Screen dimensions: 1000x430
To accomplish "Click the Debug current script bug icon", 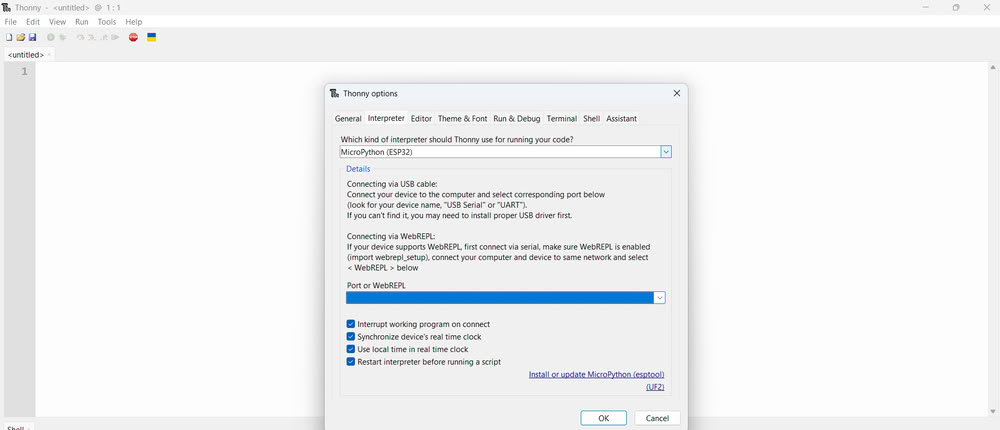I will [x=62, y=37].
